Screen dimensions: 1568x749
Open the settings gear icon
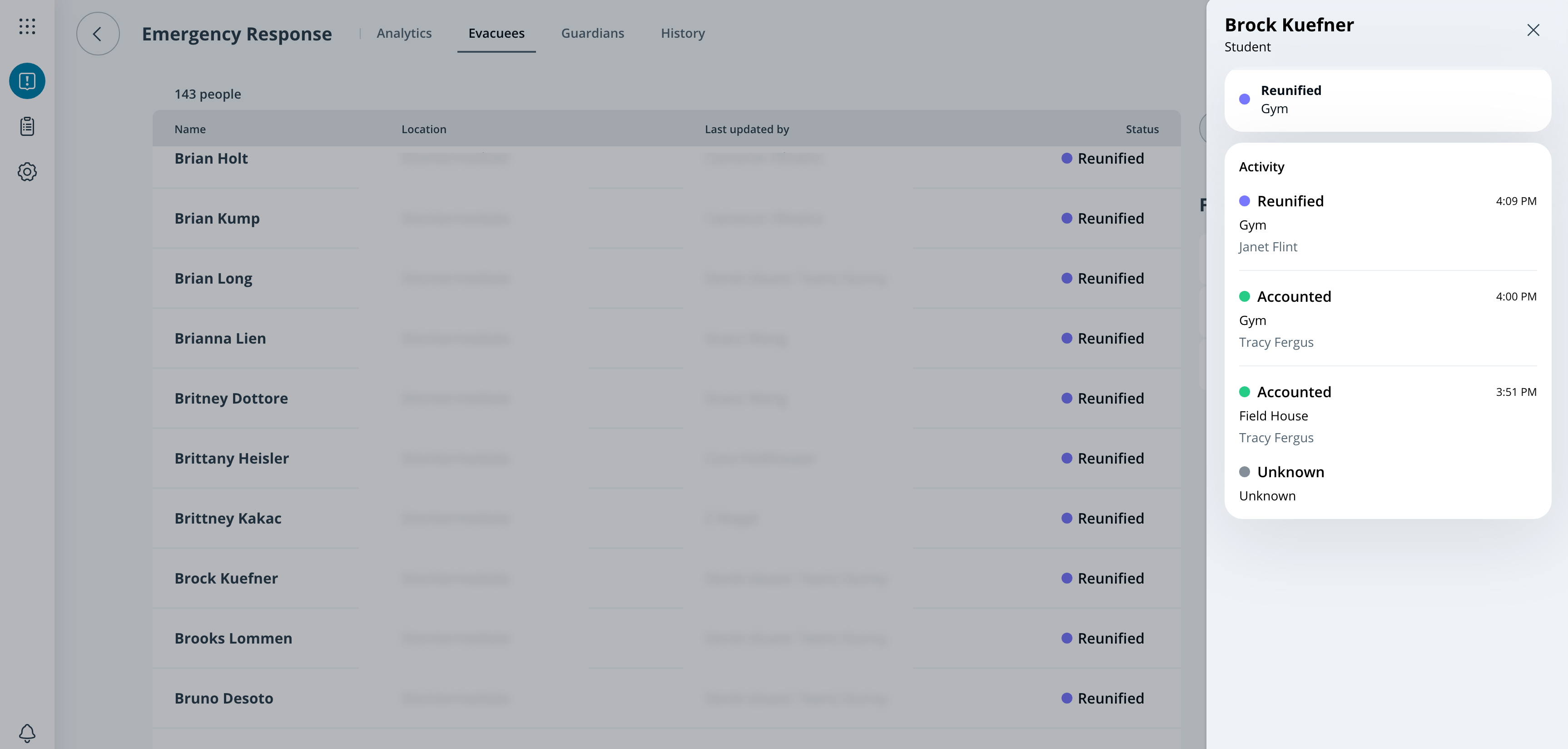tap(27, 172)
